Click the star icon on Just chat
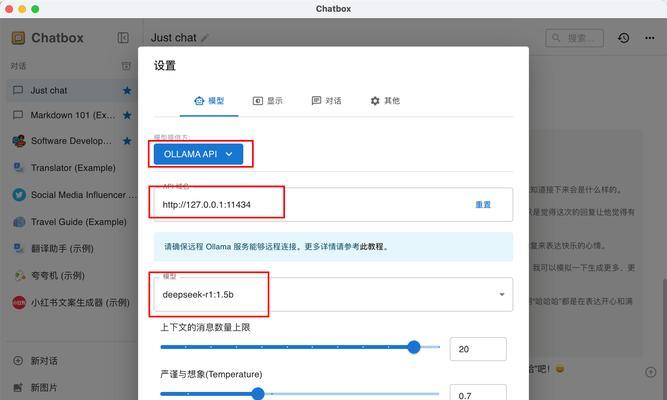The width and height of the screenshot is (667, 400). point(127,90)
